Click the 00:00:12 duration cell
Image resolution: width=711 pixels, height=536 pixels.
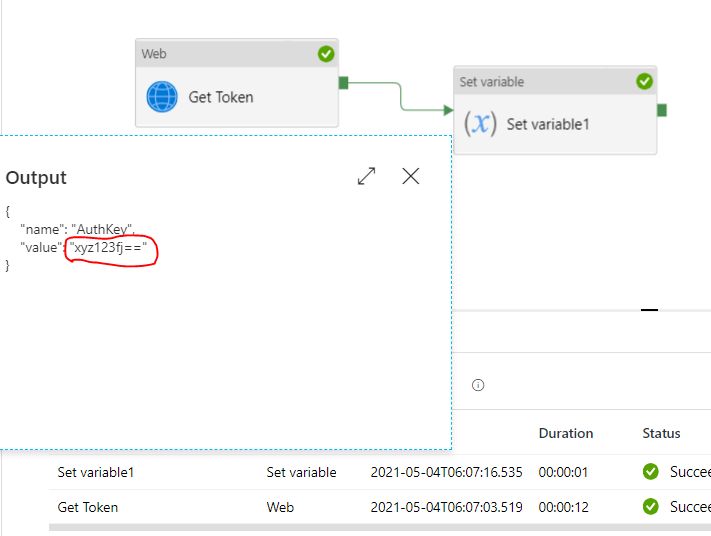coord(563,507)
